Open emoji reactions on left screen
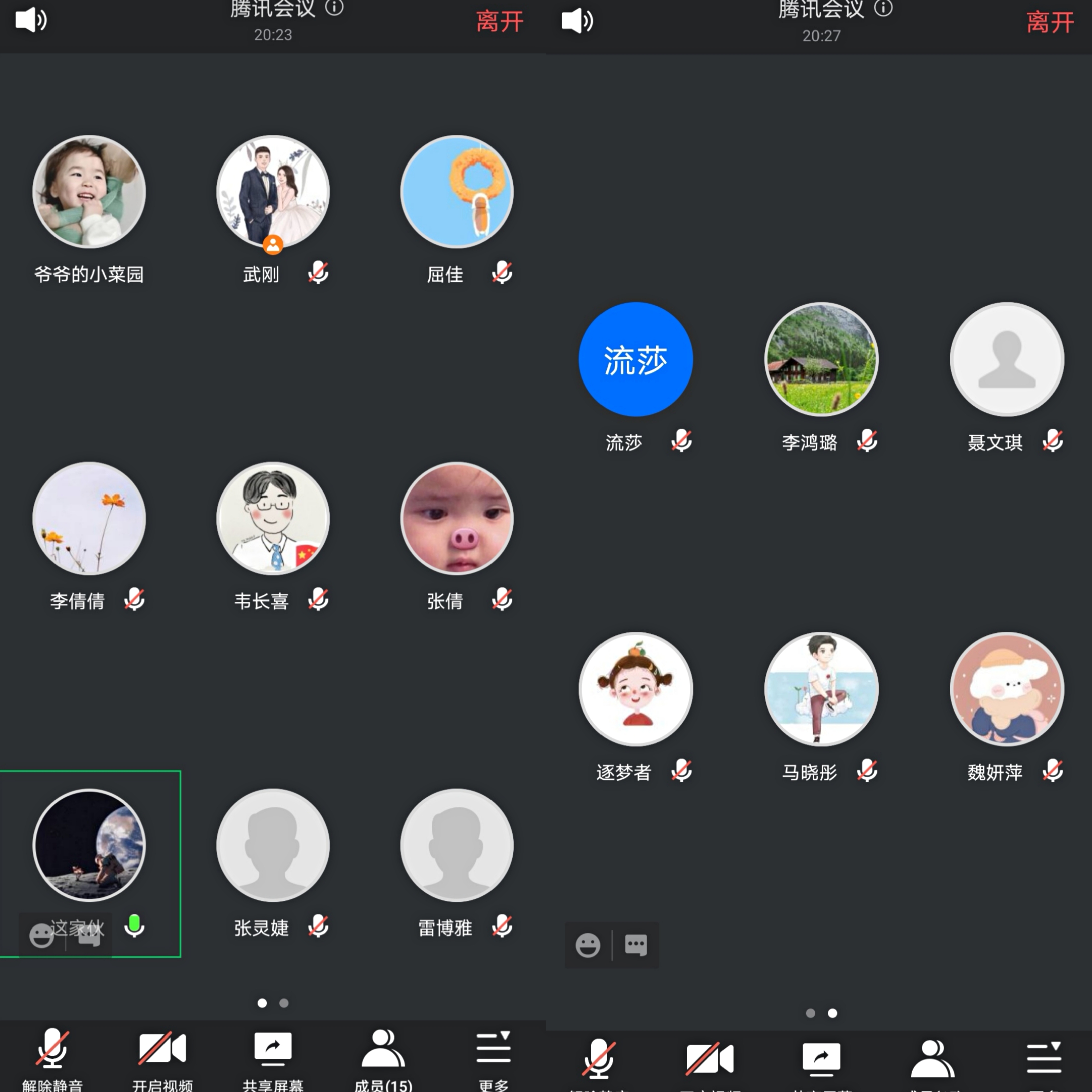The width and height of the screenshot is (1092, 1092). click(x=41, y=936)
